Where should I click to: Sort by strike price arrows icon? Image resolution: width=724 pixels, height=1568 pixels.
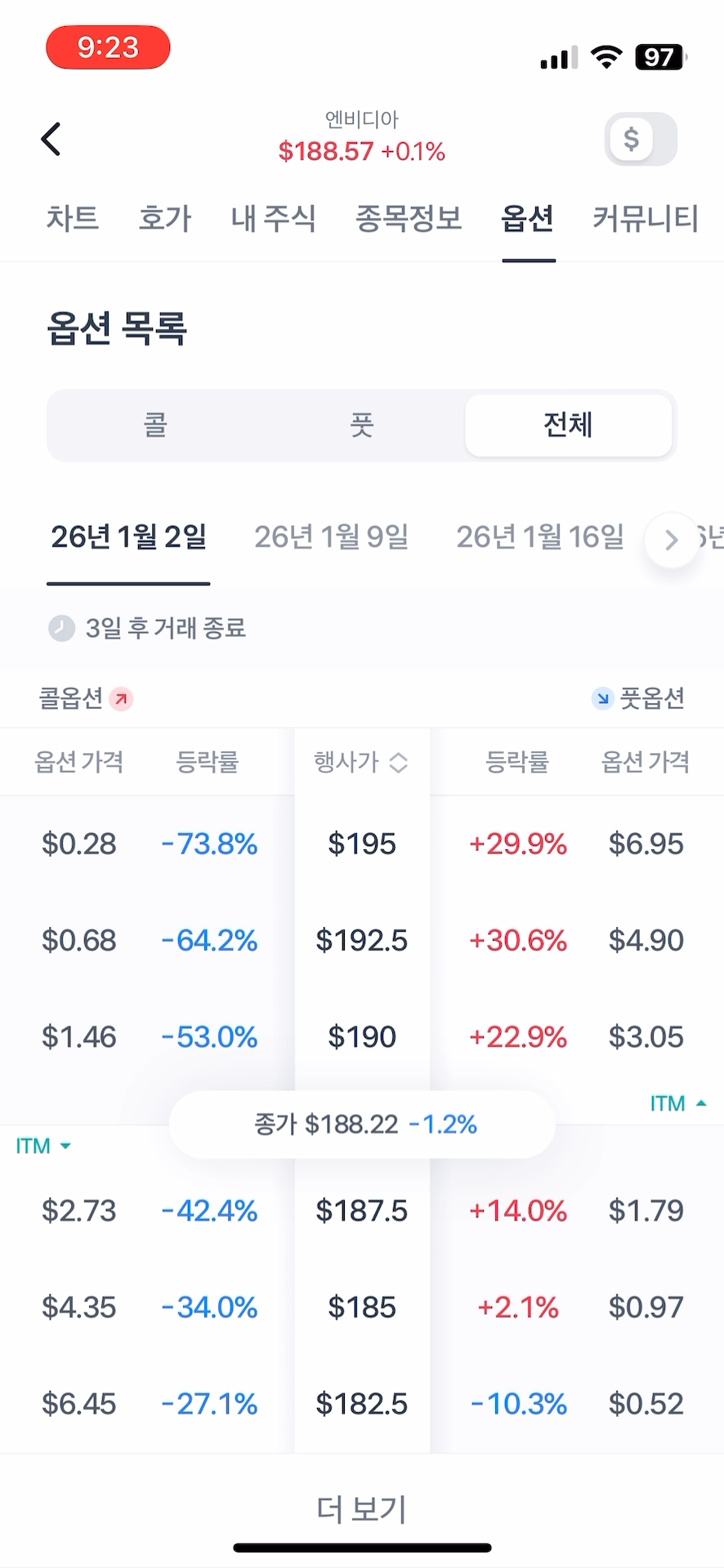click(398, 763)
